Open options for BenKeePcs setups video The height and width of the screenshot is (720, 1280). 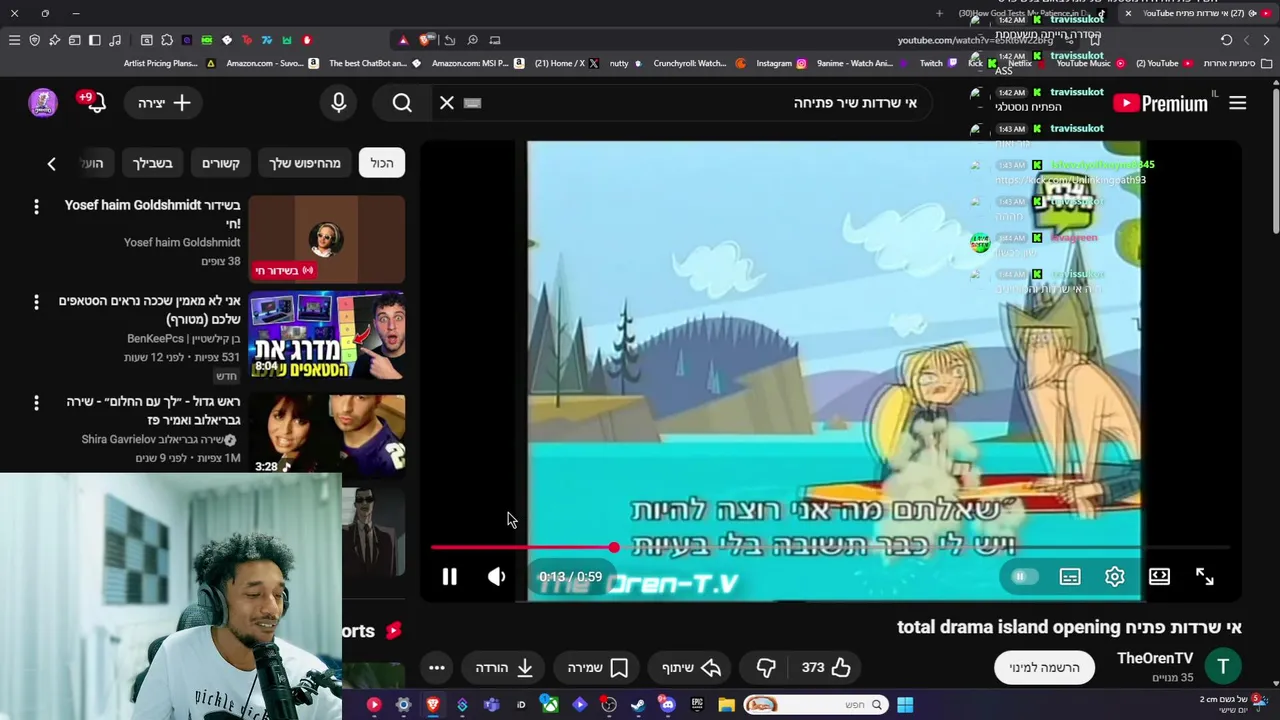pyautogui.click(x=36, y=302)
